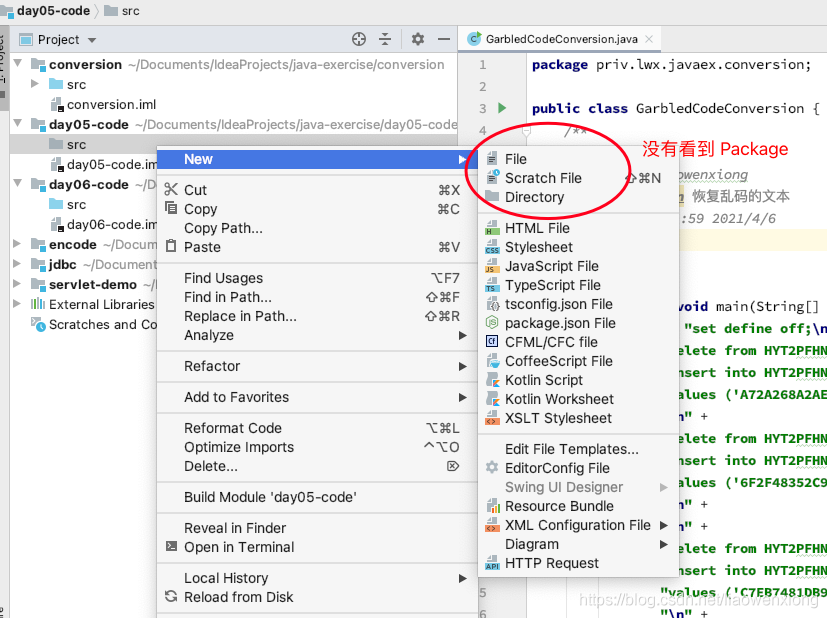
Task: Click the Kotlin Script file icon
Action: pos(492,380)
